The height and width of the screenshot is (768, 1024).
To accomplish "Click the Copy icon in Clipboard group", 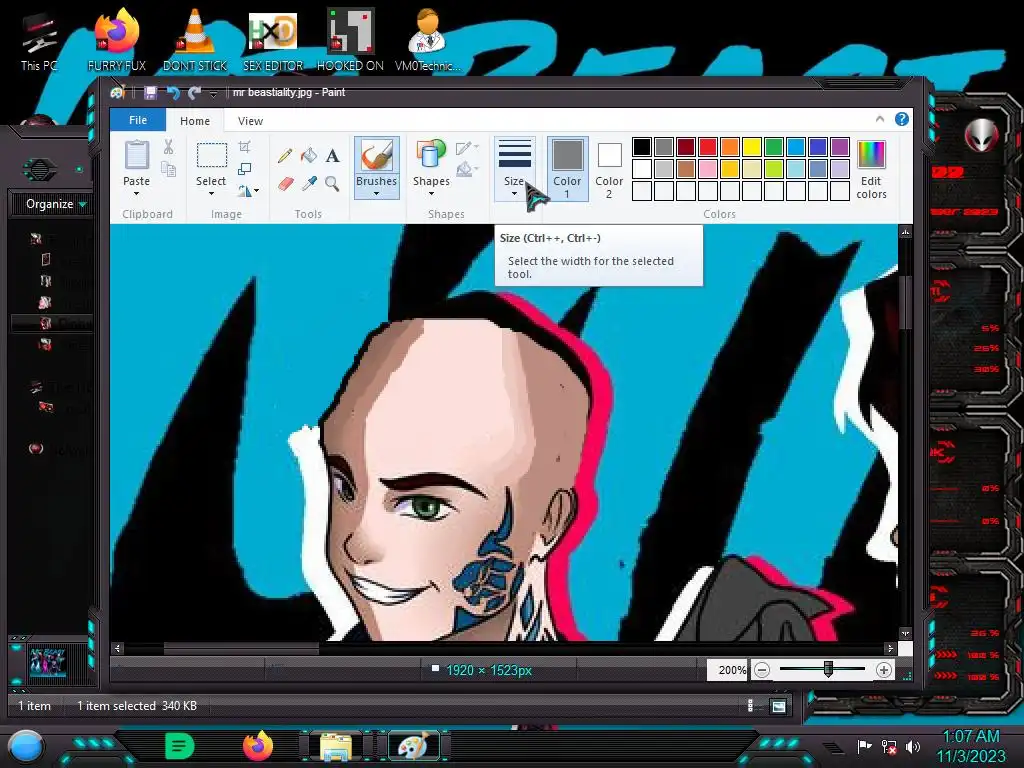I will tap(168, 170).
